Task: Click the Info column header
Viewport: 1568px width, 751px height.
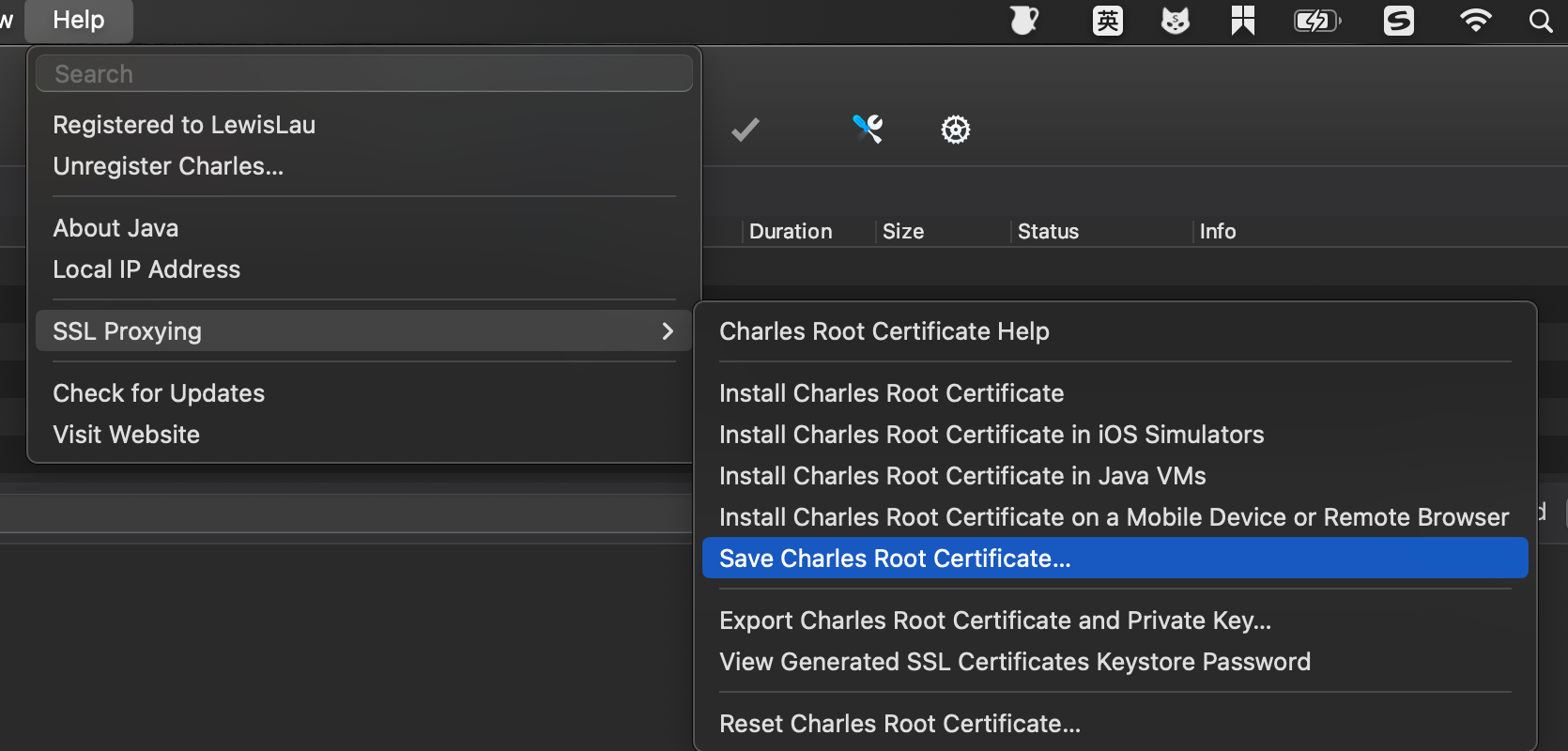Action: 1218,231
